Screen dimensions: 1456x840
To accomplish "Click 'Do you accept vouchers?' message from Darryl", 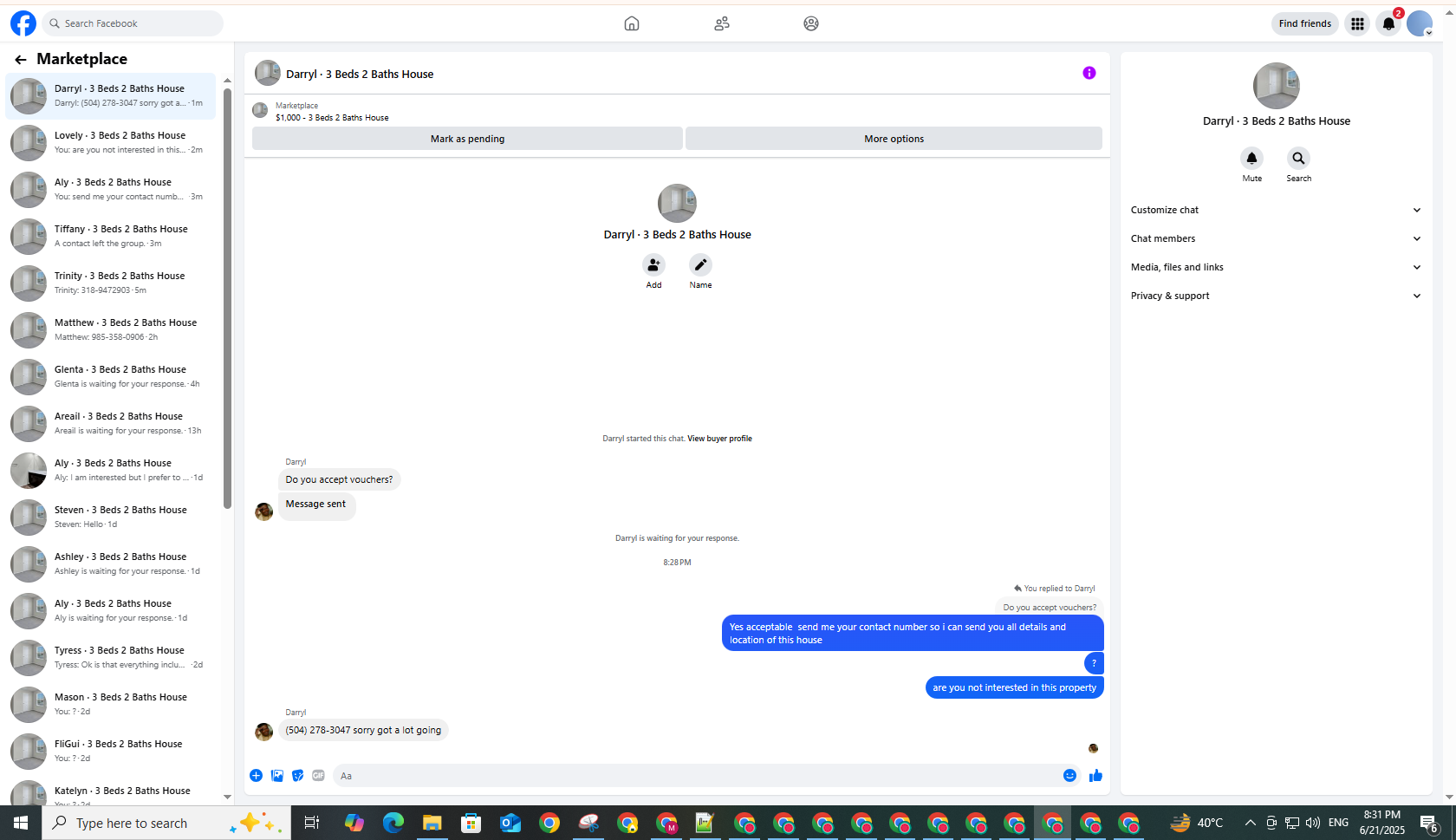I will click(x=339, y=479).
